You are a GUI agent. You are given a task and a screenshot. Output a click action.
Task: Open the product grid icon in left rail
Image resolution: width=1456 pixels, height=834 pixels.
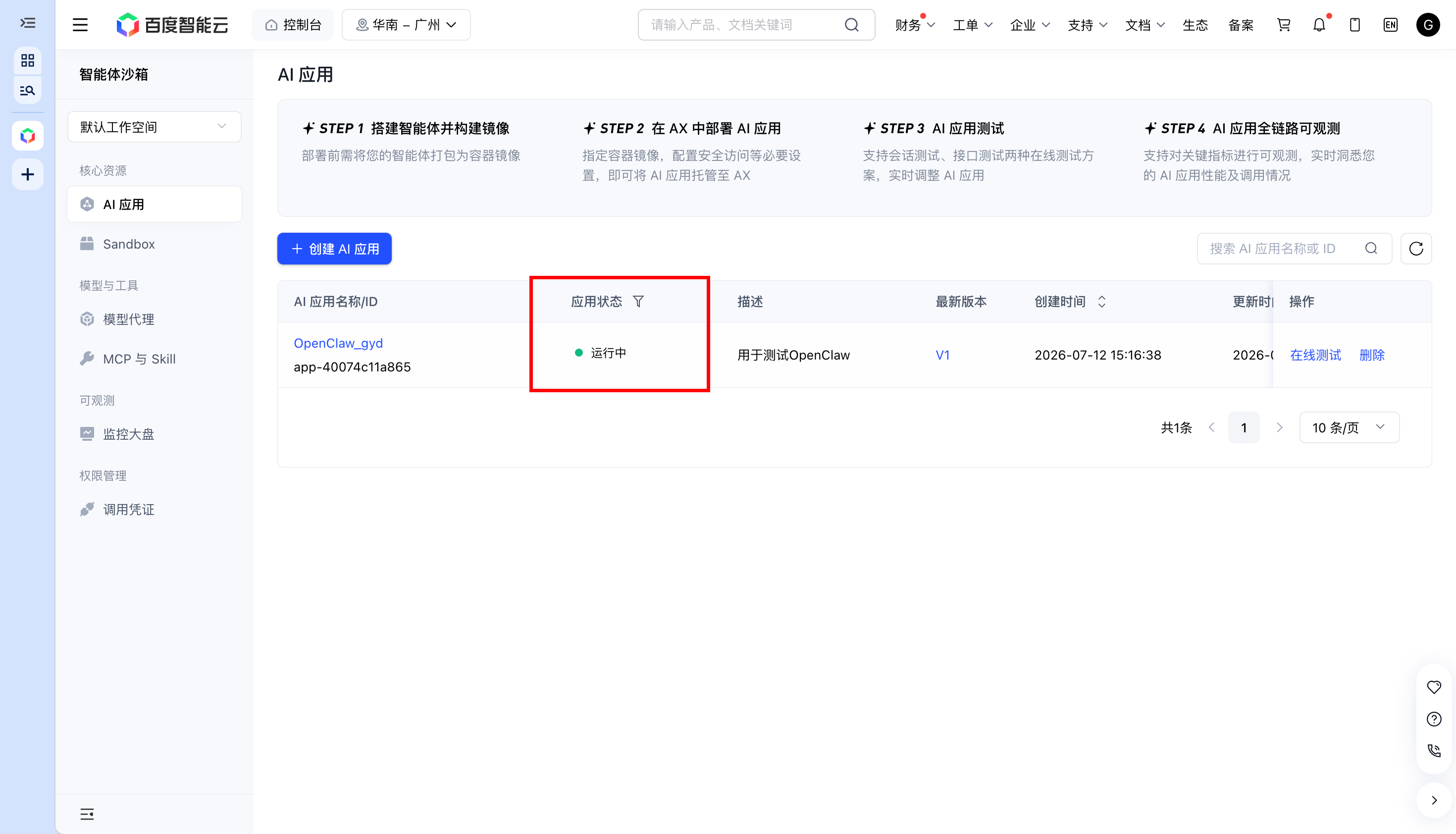28,60
